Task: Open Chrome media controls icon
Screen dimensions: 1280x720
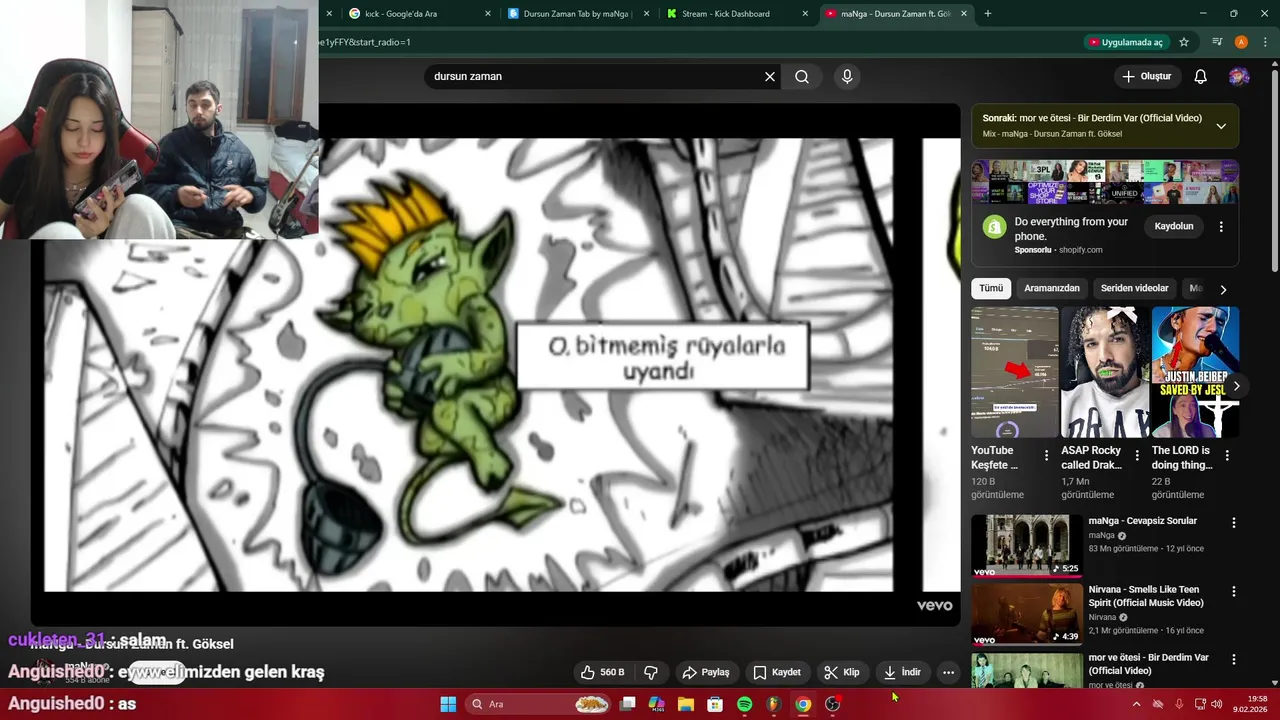Action: pos(1217,42)
